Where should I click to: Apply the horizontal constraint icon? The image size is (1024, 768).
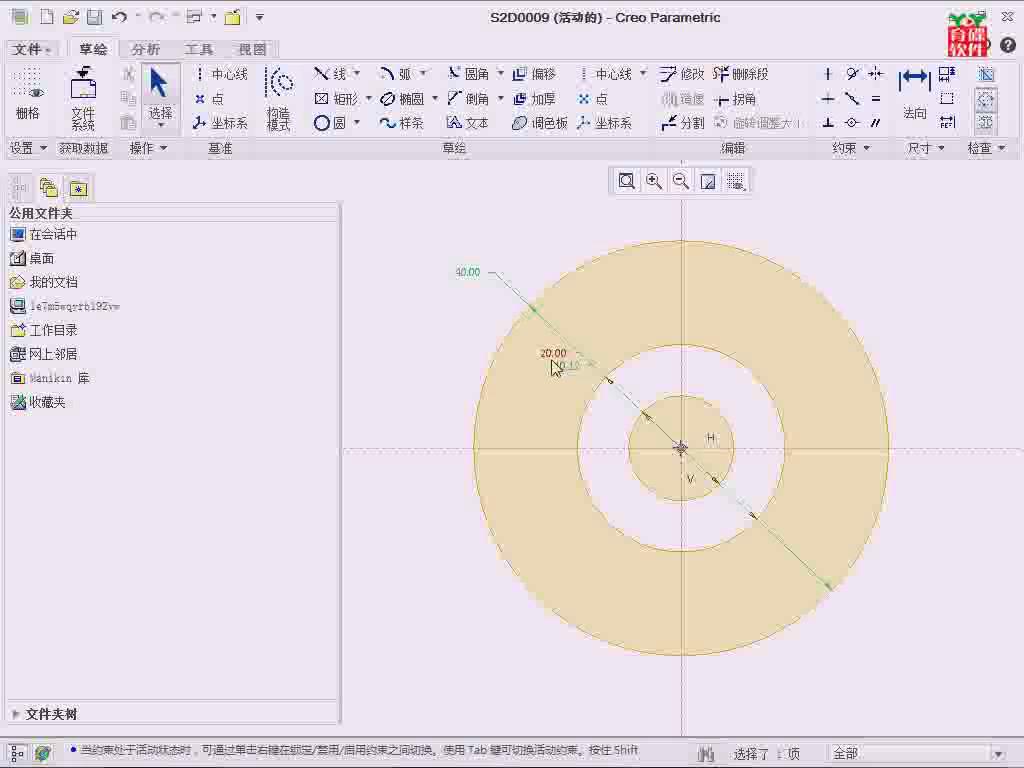pyautogui.click(x=827, y=99)
